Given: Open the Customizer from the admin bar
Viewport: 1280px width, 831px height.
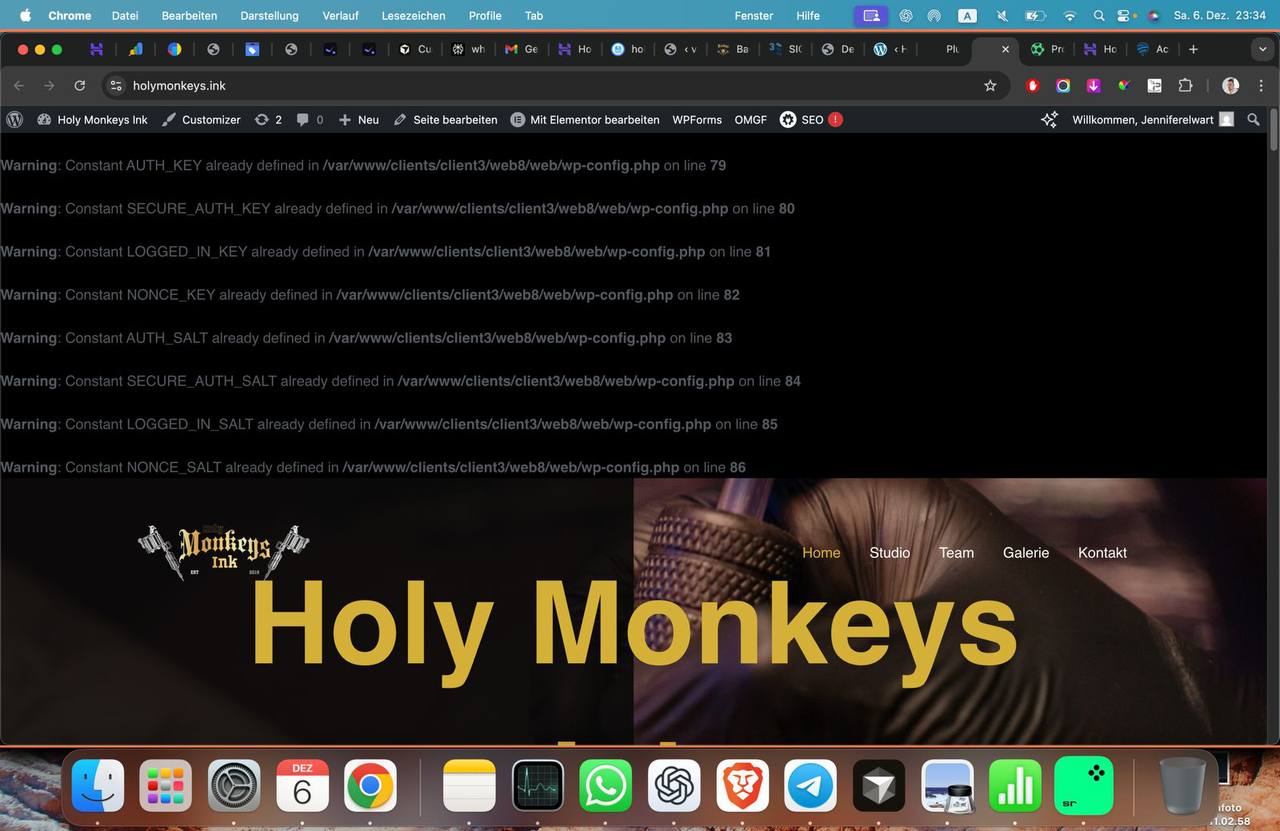Looking at the screenshot, I should 201,119.
